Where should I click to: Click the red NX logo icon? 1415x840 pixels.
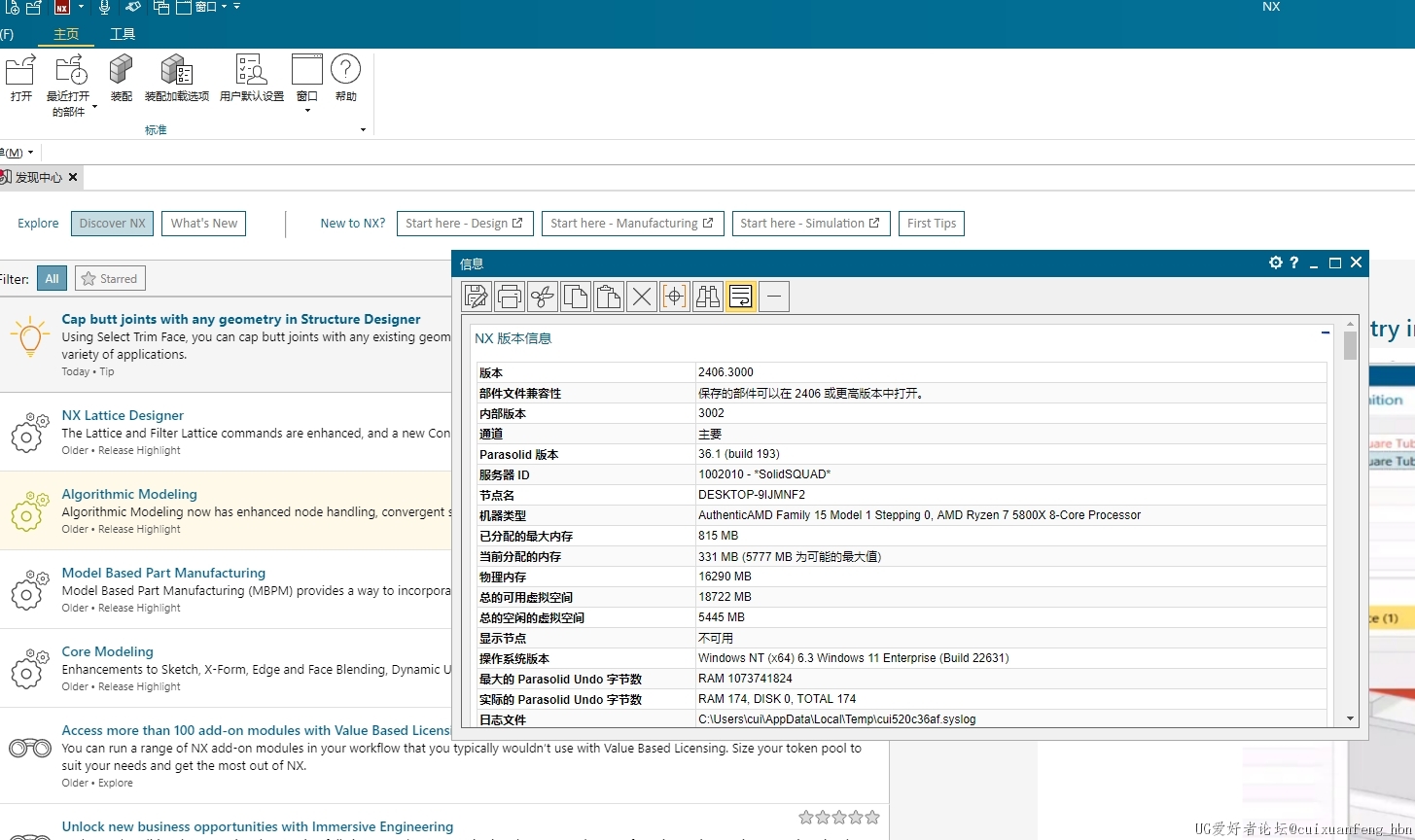click(x=62, y=7)
